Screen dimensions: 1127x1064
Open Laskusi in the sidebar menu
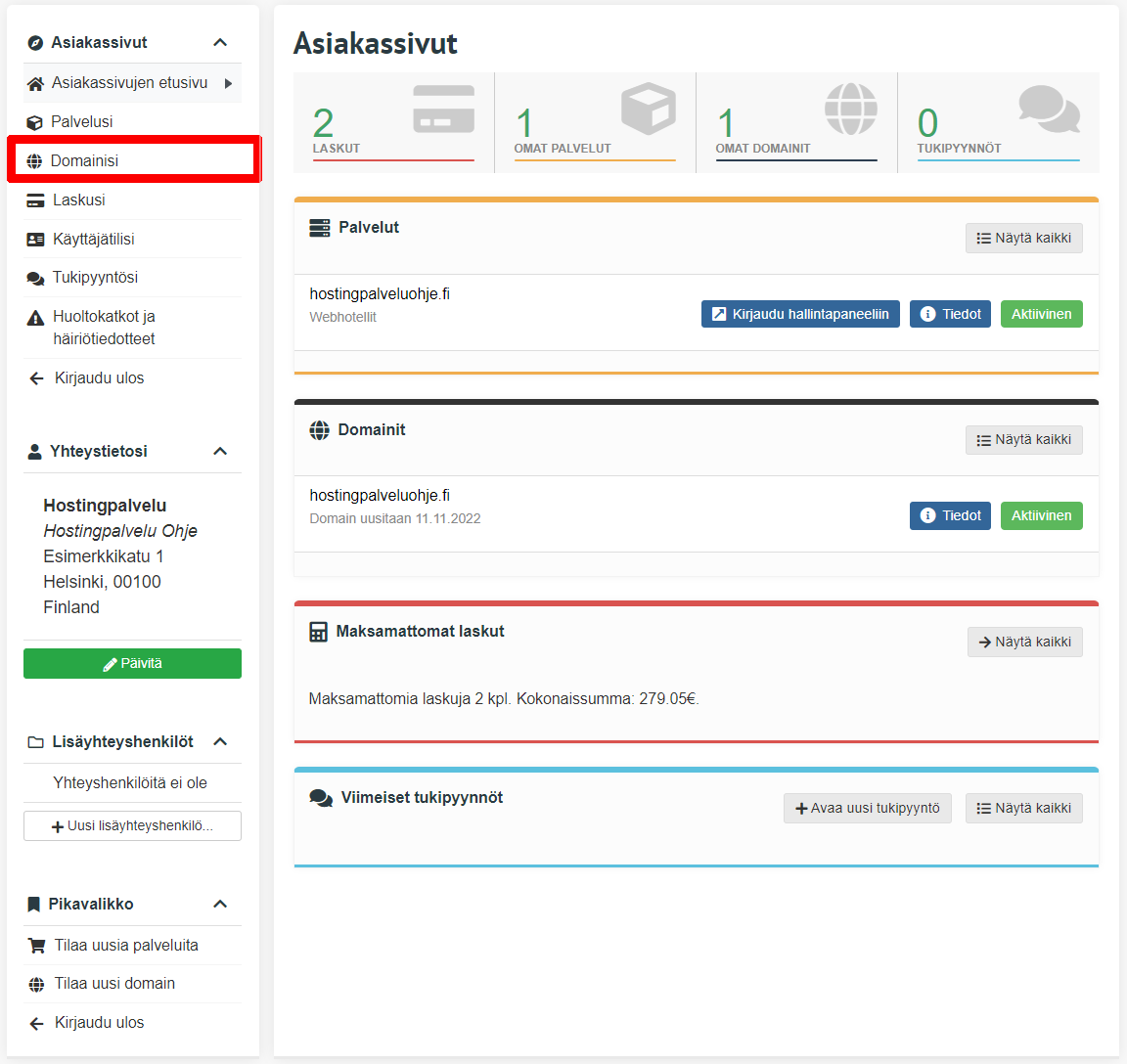78,199
